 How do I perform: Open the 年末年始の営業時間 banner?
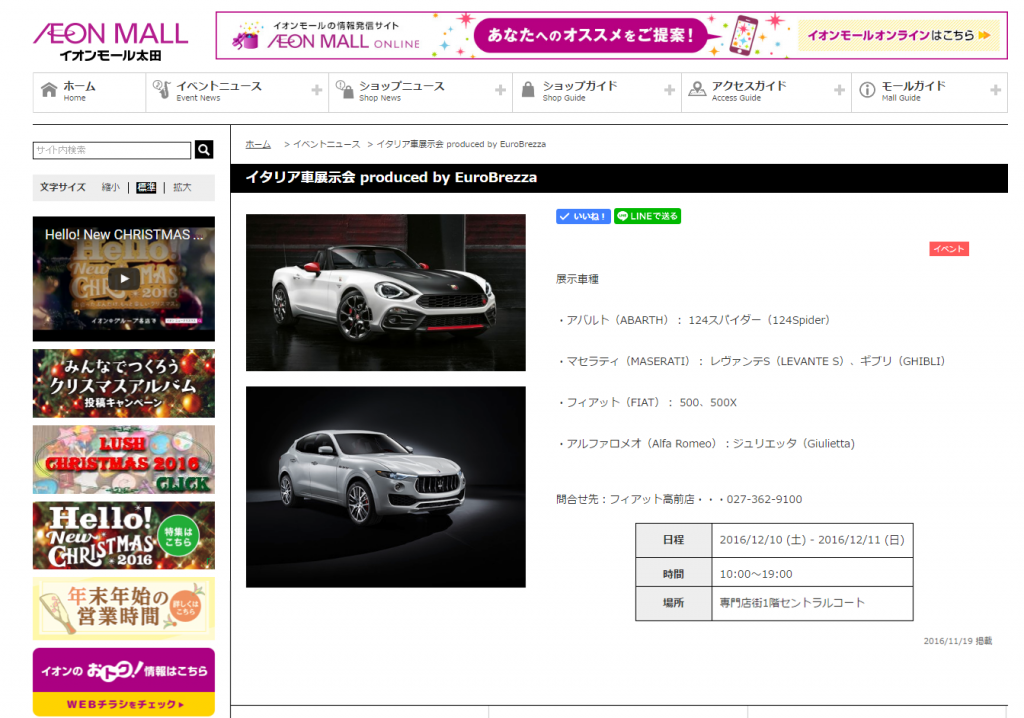click(x=123, y=608)
